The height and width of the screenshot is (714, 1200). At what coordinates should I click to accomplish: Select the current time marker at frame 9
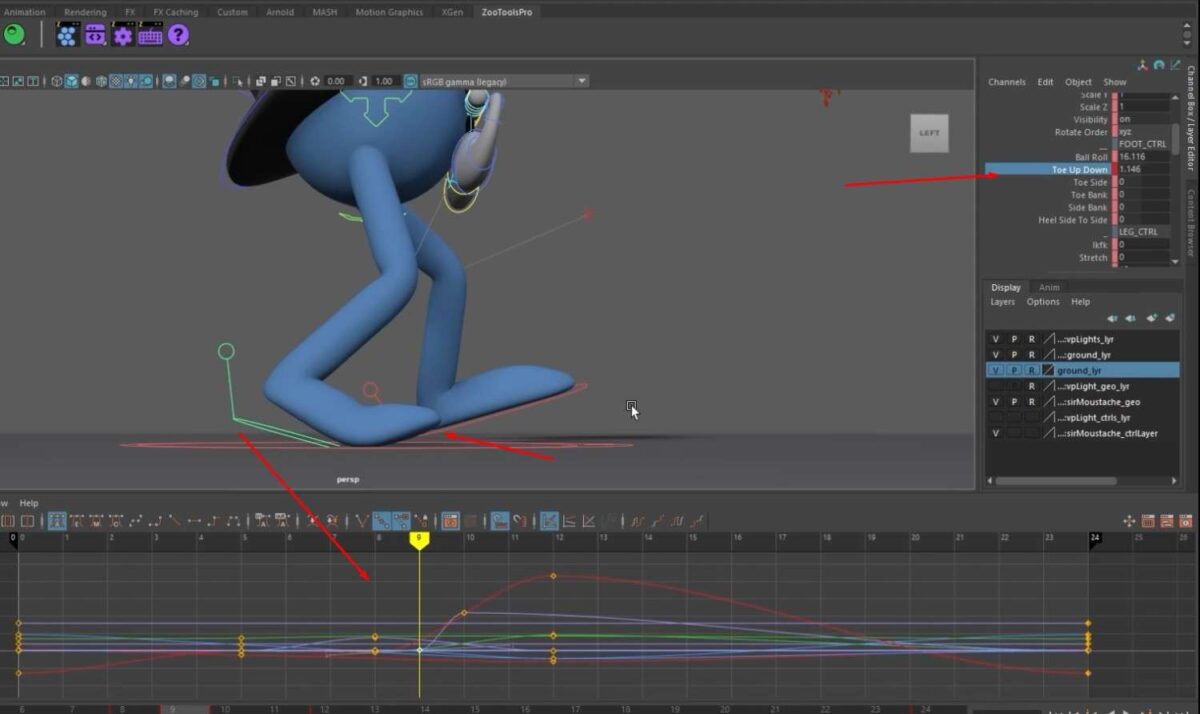pyautogui.click(x=418, y=540)
